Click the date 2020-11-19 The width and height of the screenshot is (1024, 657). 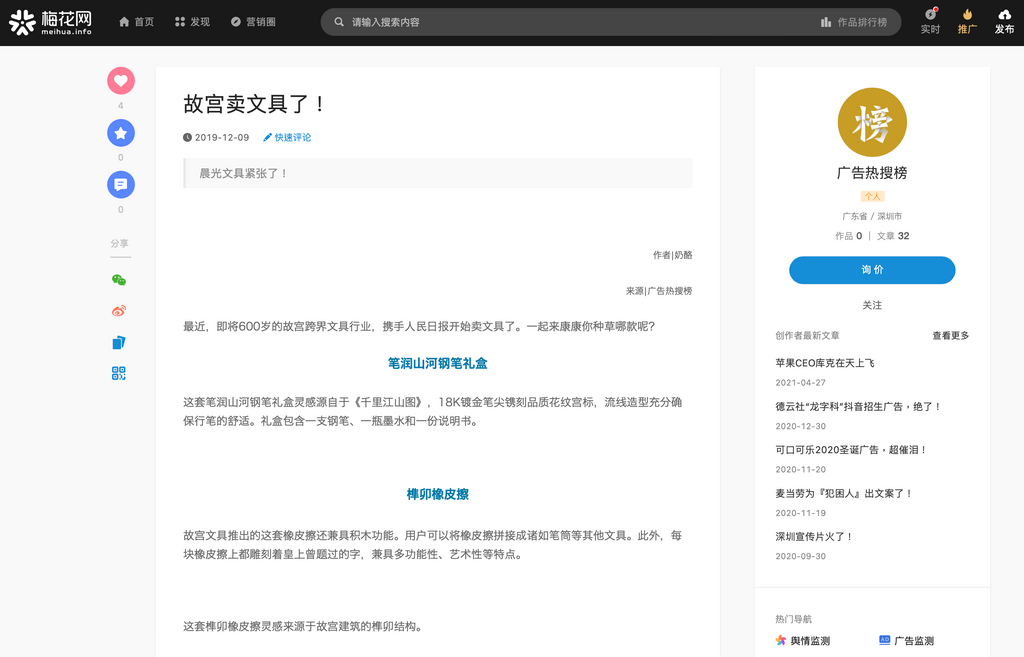pyautogui.click(x=801, y=513)
